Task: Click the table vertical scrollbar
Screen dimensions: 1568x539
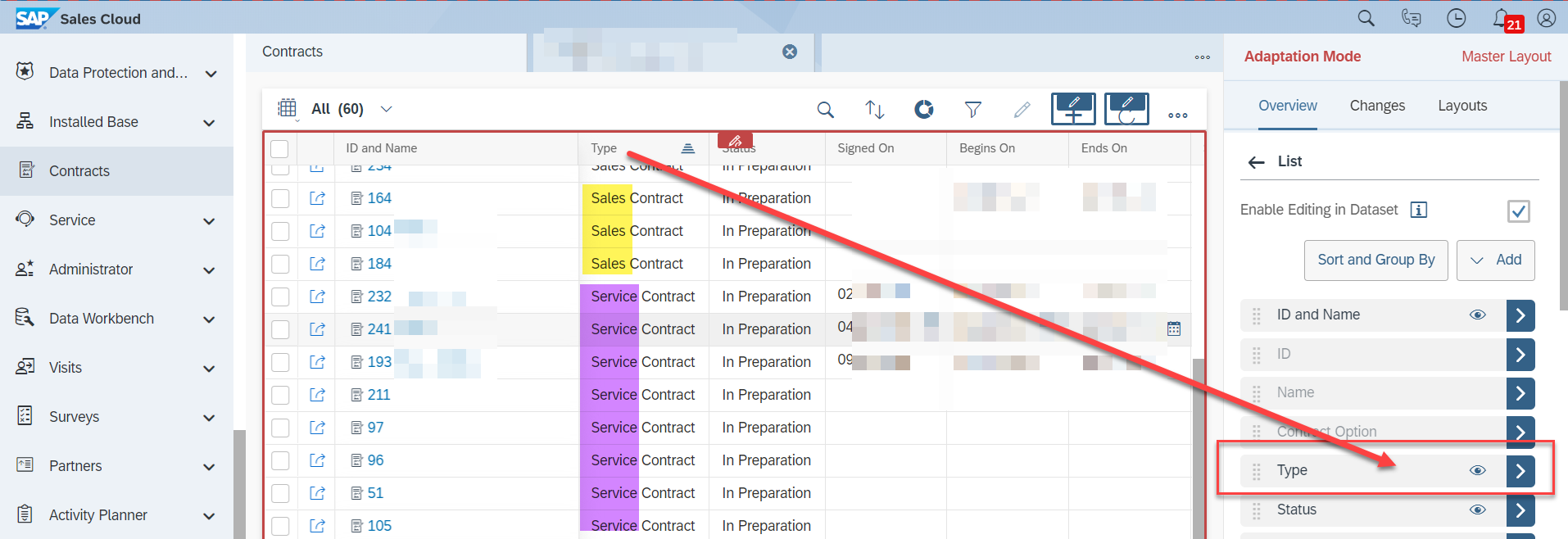Action: tap(1198, 448)
